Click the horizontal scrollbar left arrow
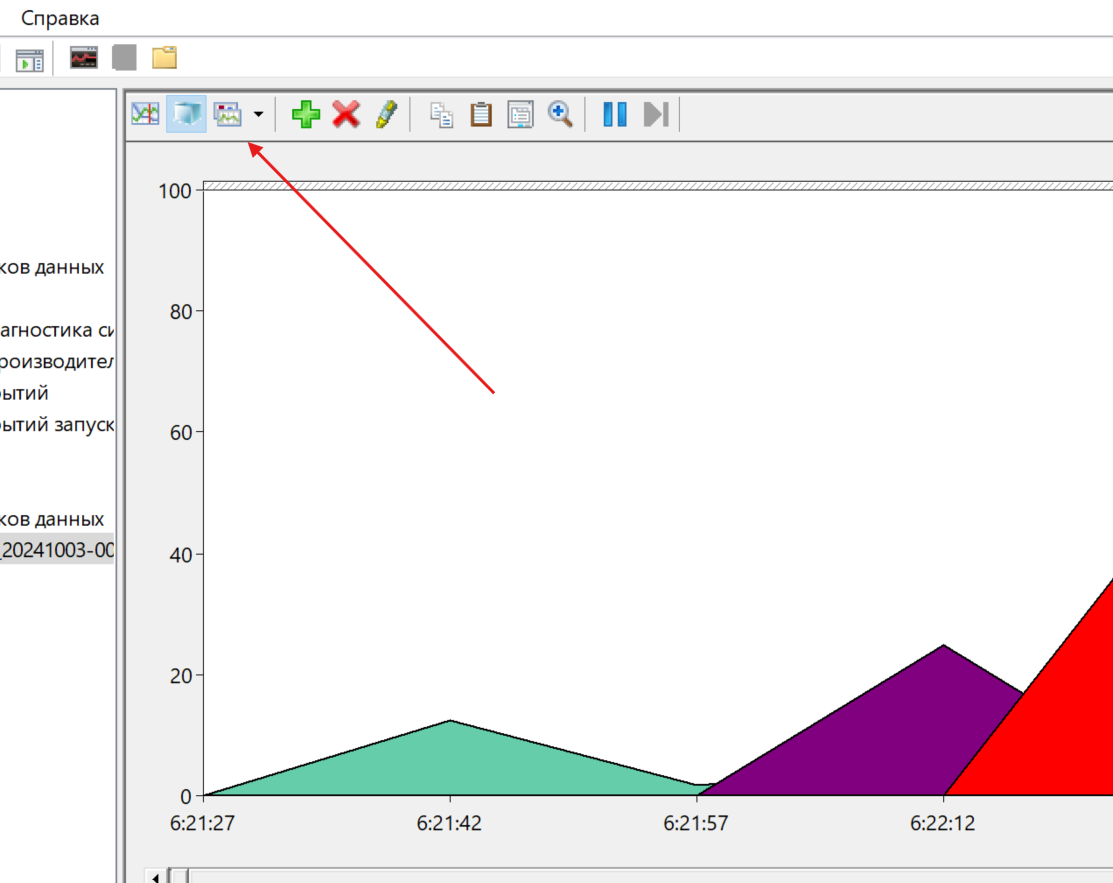The height and width of the screenshot is (883, 1113). pos(156,876)
